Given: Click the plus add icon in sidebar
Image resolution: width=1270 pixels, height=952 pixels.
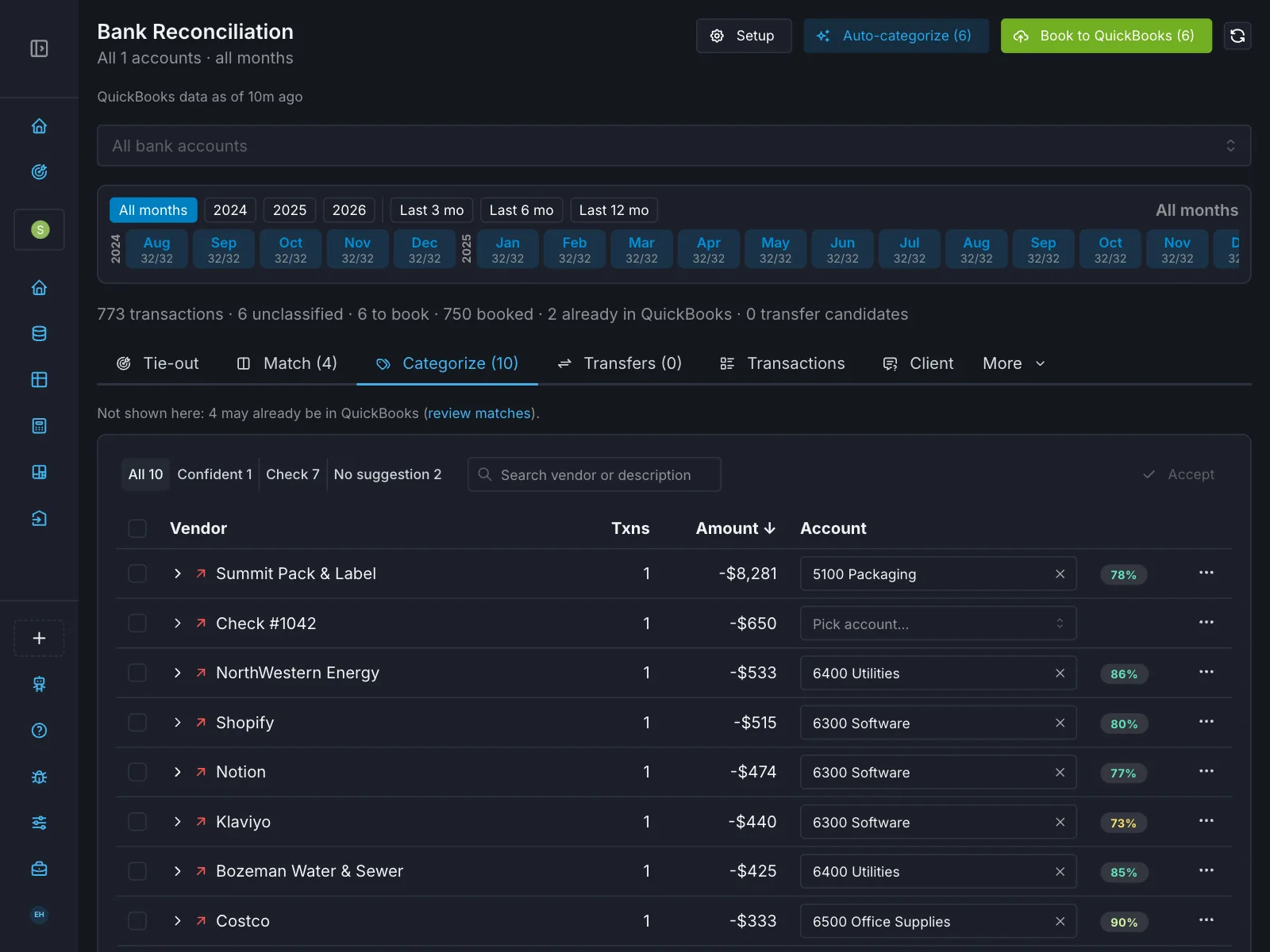Looking at the screenshot, I should tap(39, 638).
